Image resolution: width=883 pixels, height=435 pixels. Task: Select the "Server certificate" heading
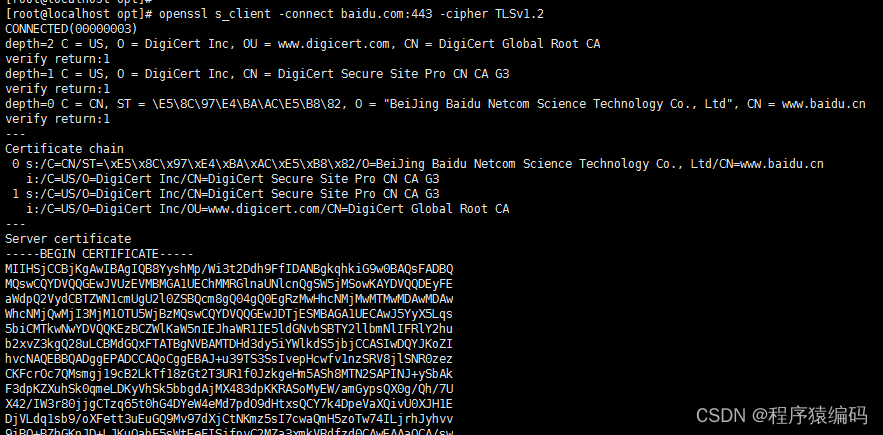[x=68, y=239]
